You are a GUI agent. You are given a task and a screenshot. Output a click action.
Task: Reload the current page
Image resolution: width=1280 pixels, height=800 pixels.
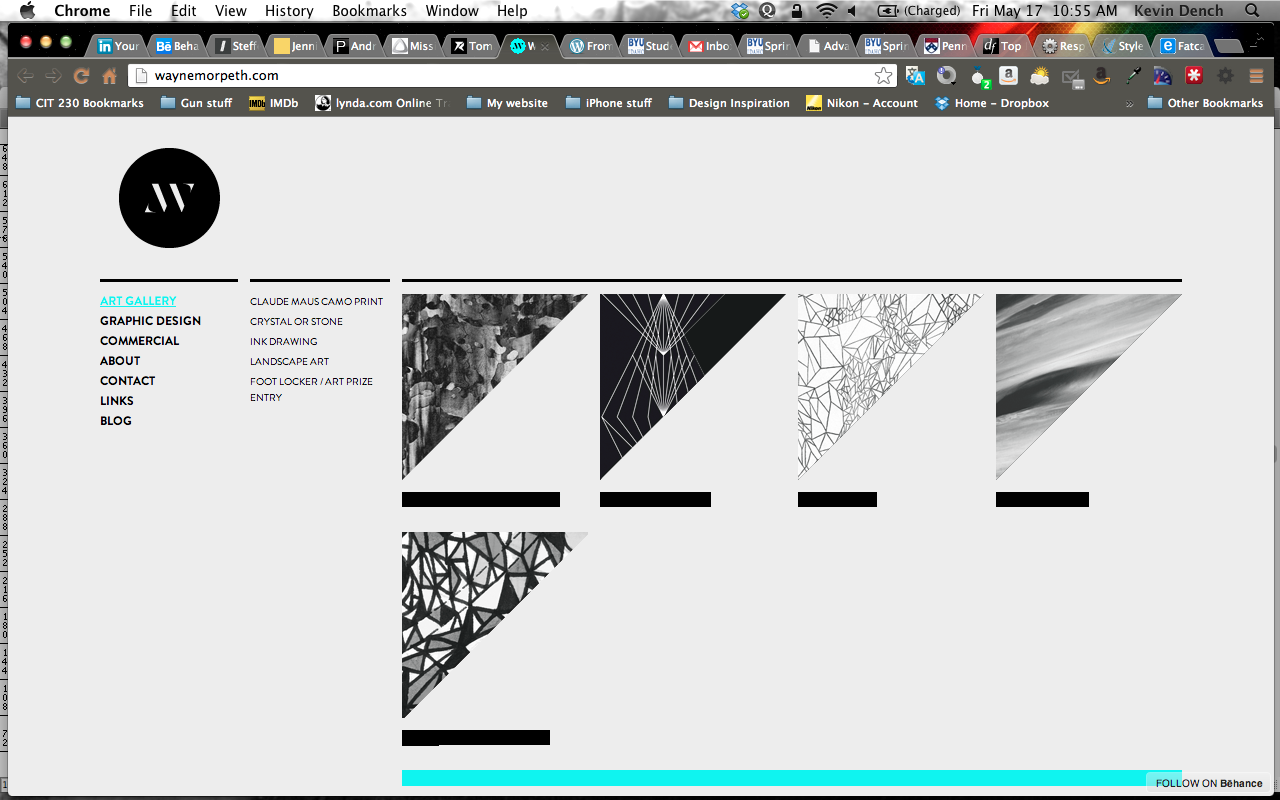pos(82,76)
